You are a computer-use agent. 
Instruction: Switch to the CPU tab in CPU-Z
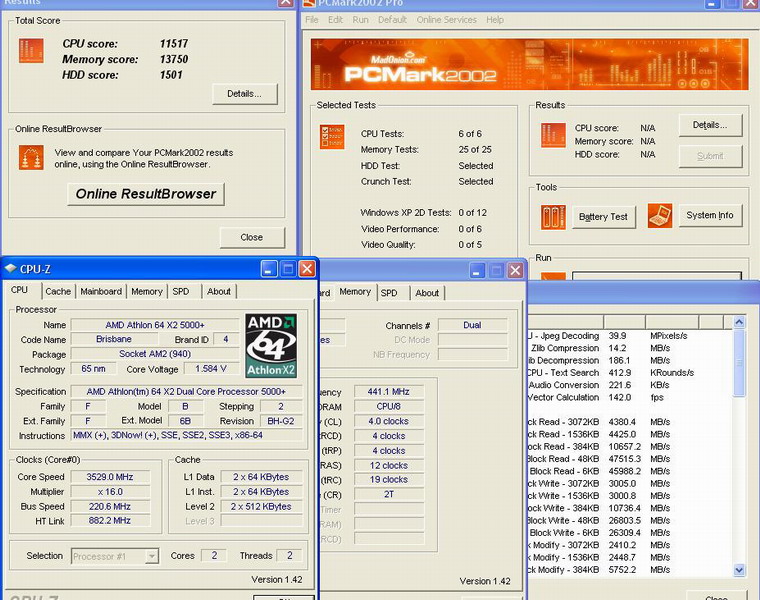[20, 290]
